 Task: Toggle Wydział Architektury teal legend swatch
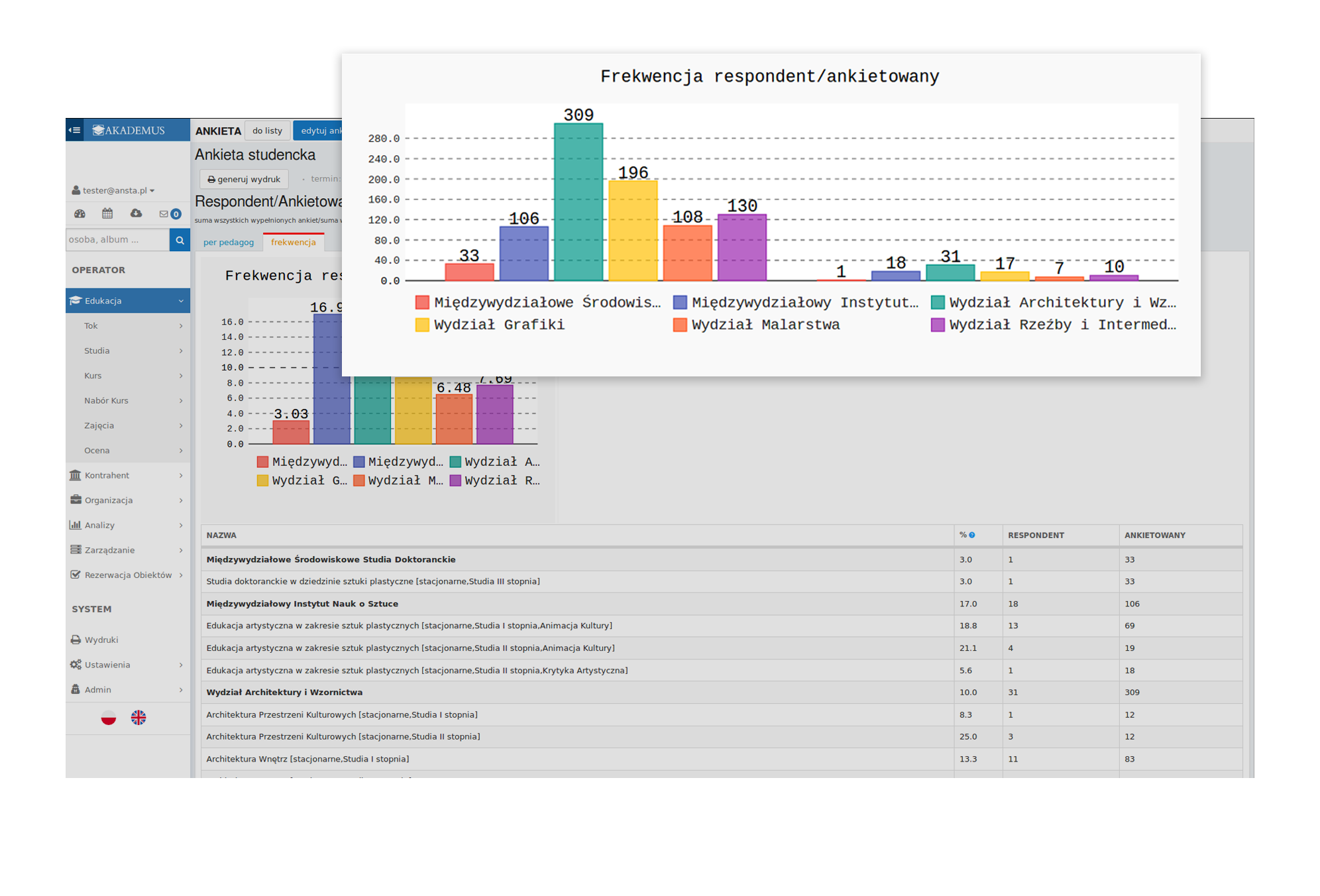pos(937,303)
